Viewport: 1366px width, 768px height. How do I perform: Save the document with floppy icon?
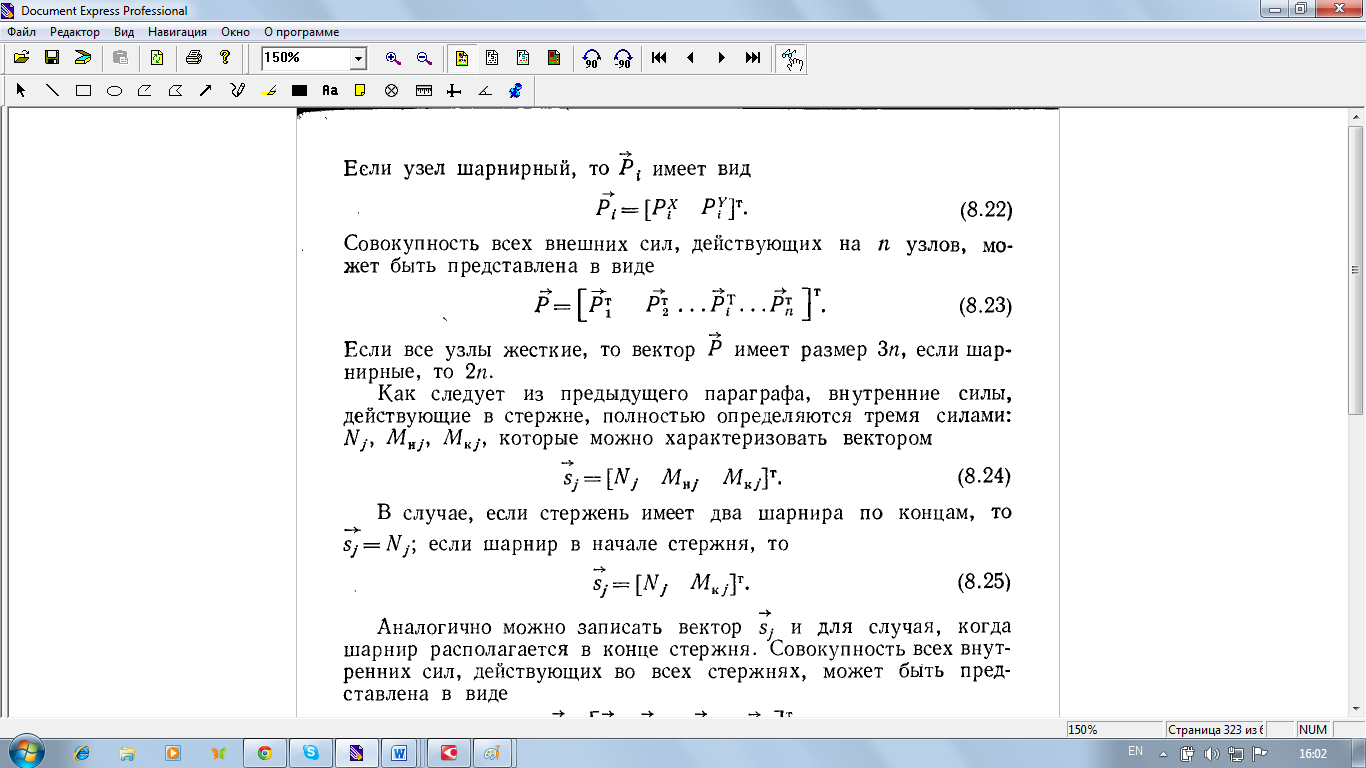tap(51, 58)
